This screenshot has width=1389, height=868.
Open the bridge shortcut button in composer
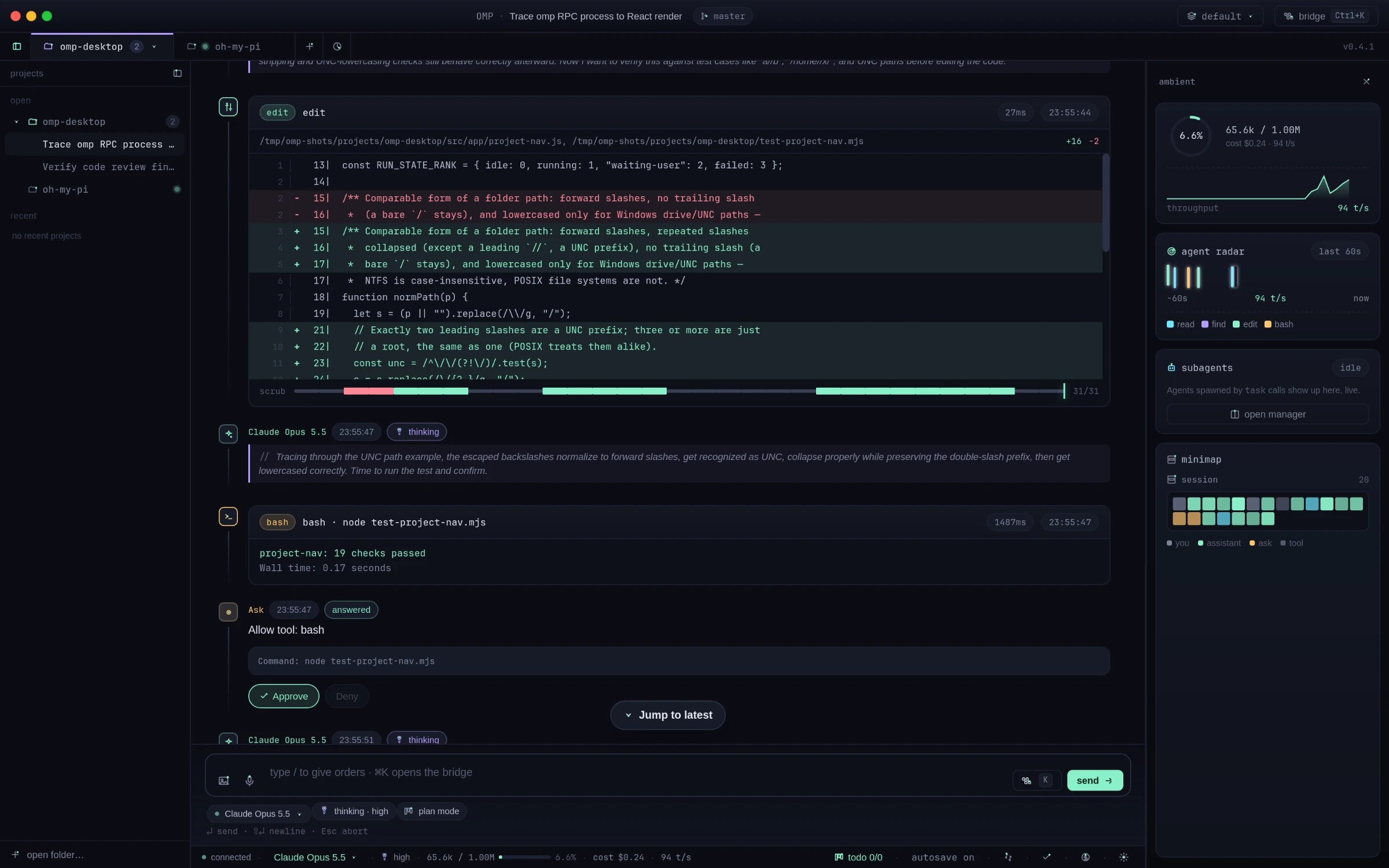pos(1037,780)
